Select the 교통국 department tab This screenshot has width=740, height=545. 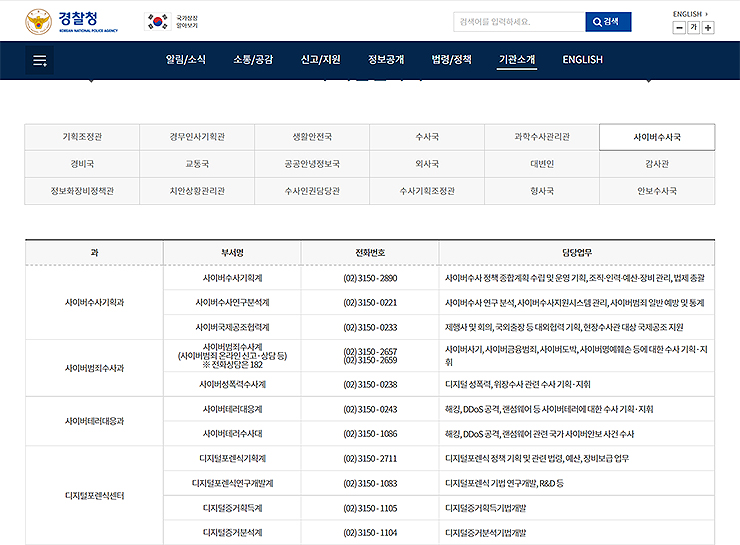pos(197,164)
